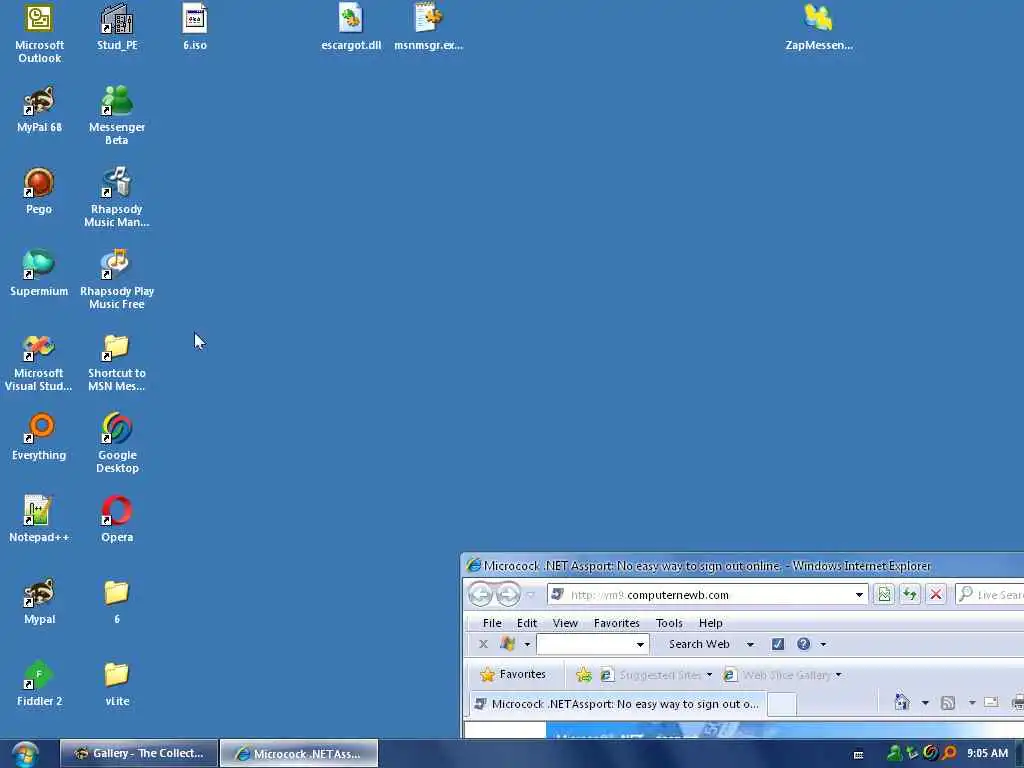Select the Fiddler 2 desktop shortcut
Image resolution: width=1024 pixels, height=768 pixels.
(39, 684)
